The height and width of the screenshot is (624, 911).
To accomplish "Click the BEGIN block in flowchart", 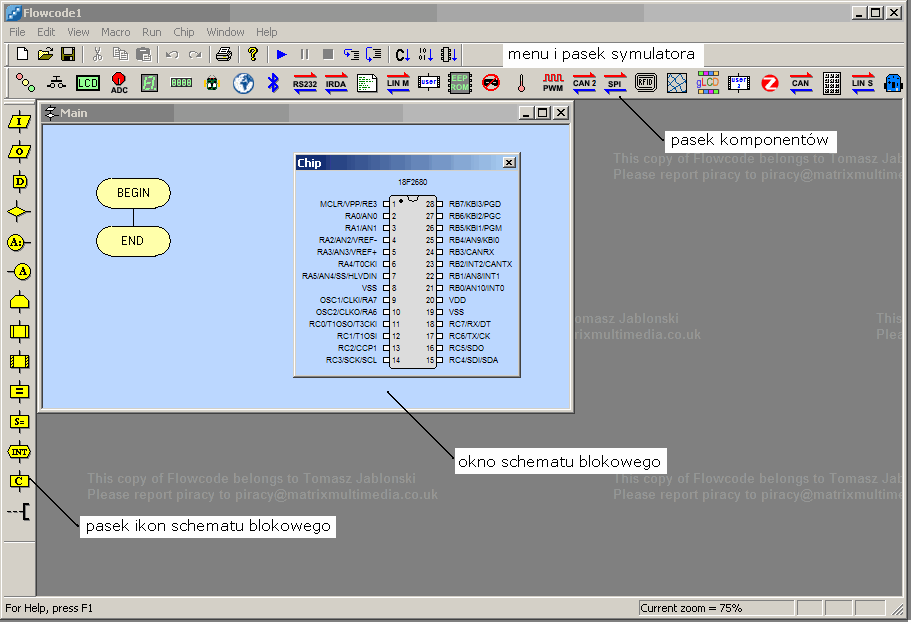I will (x=133, y=193).
